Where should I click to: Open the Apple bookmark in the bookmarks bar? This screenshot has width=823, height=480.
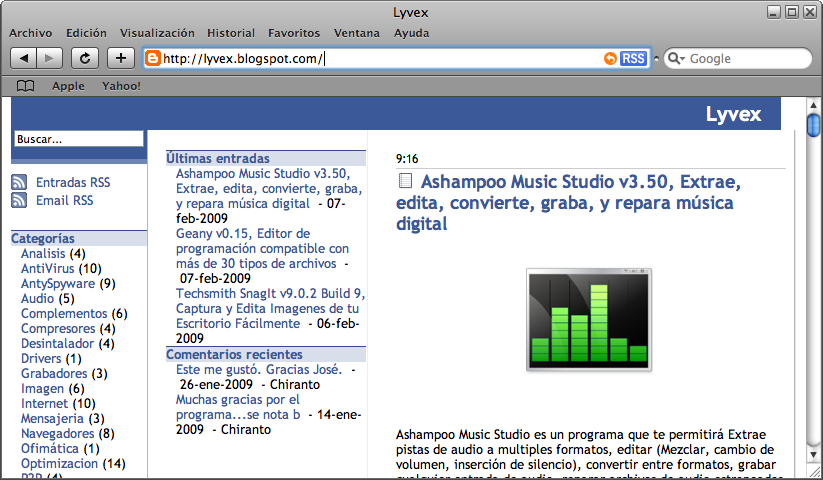[x=68, y=86]
